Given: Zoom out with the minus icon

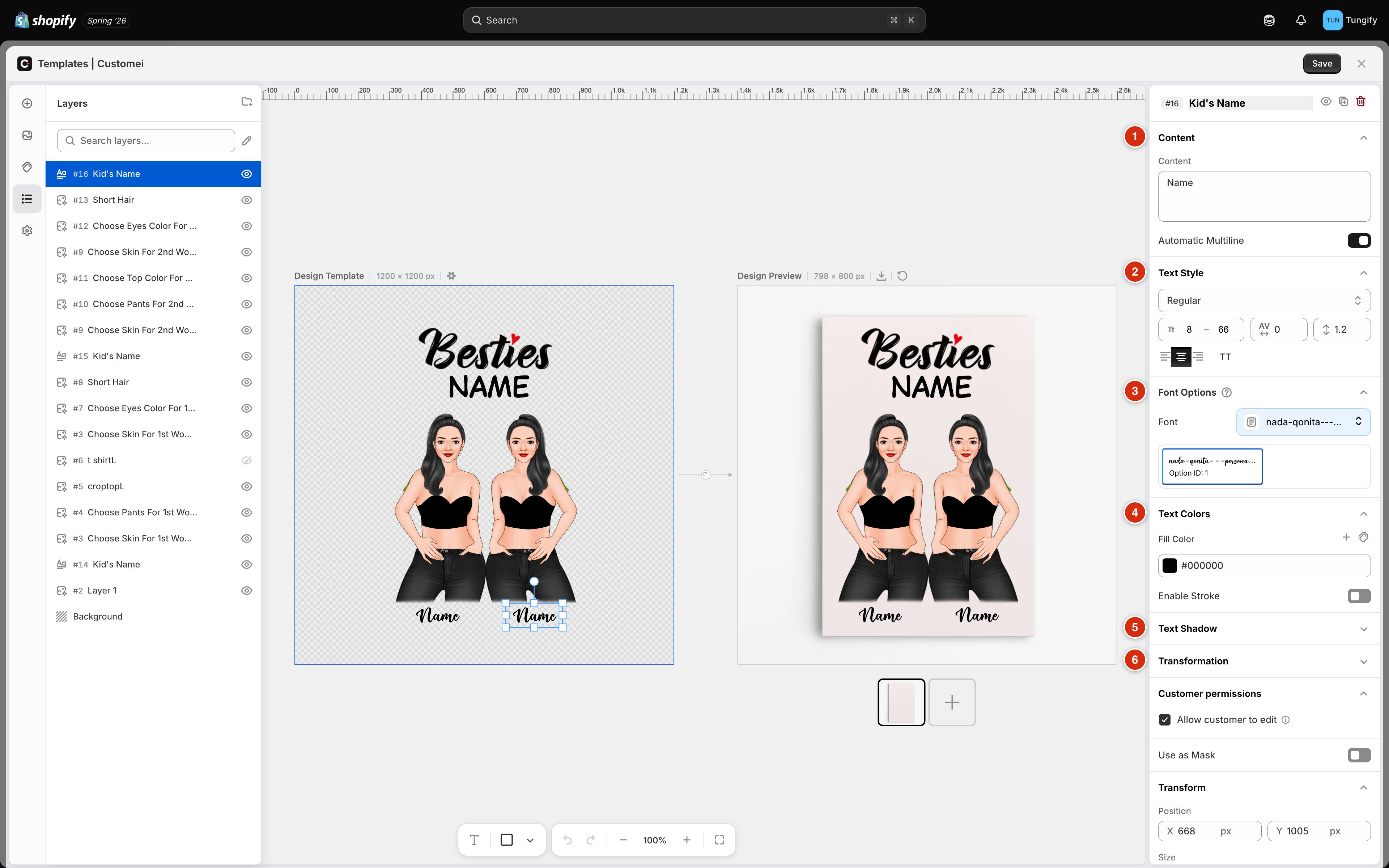Looking at the screenshot, I should (x=623, y=840).
